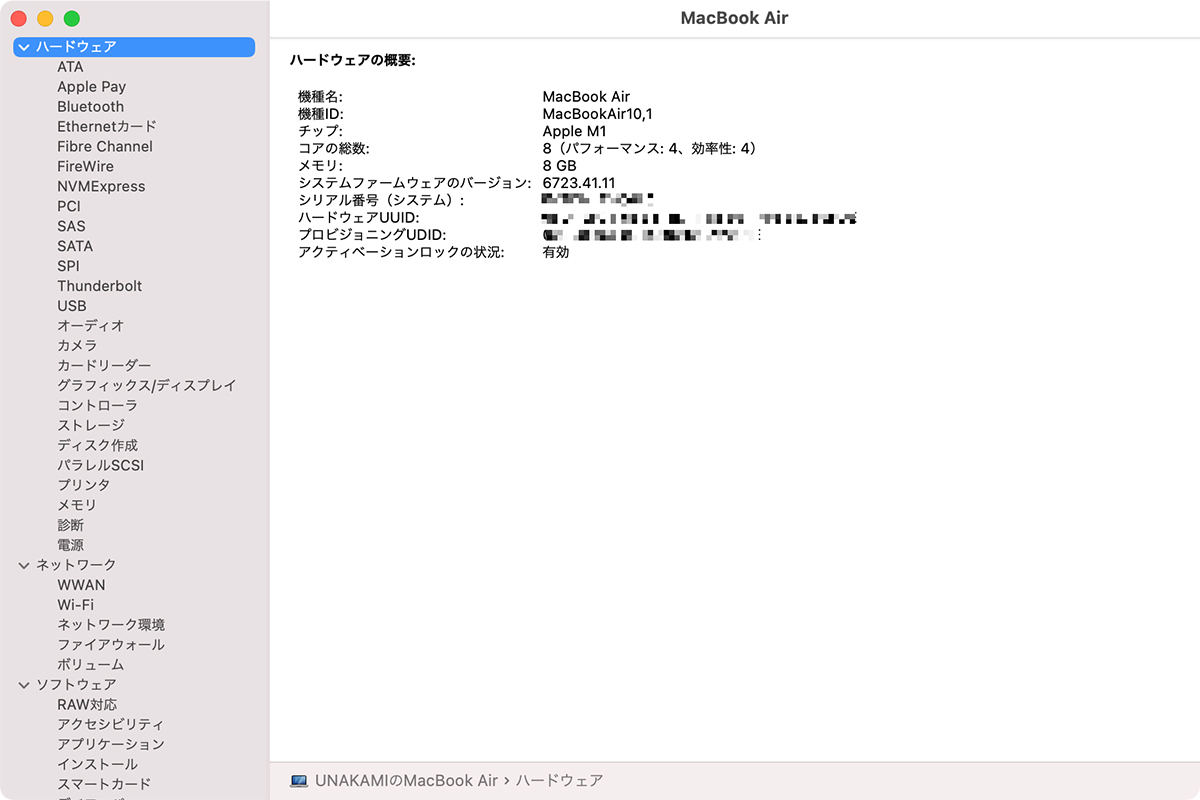Image resolution: width=1200 pixels, height=800 pixels.
Task: Select the ネットワーク category label
Action: tap(76, 565)
